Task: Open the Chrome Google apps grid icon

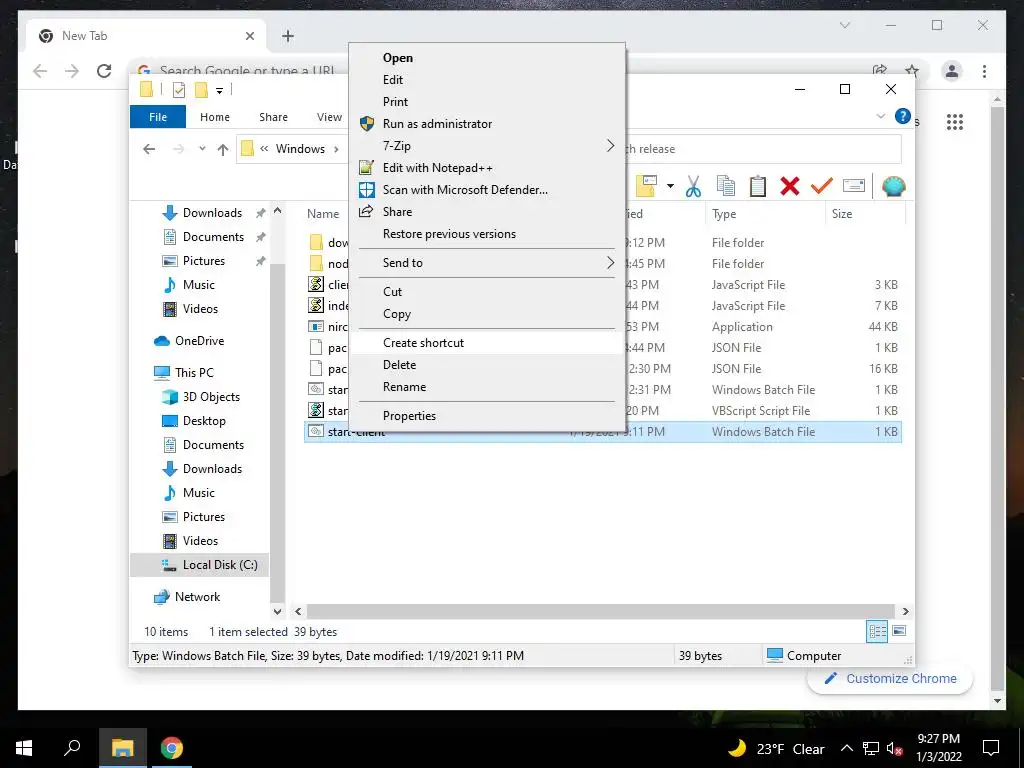Action: (x=954, y=122)
